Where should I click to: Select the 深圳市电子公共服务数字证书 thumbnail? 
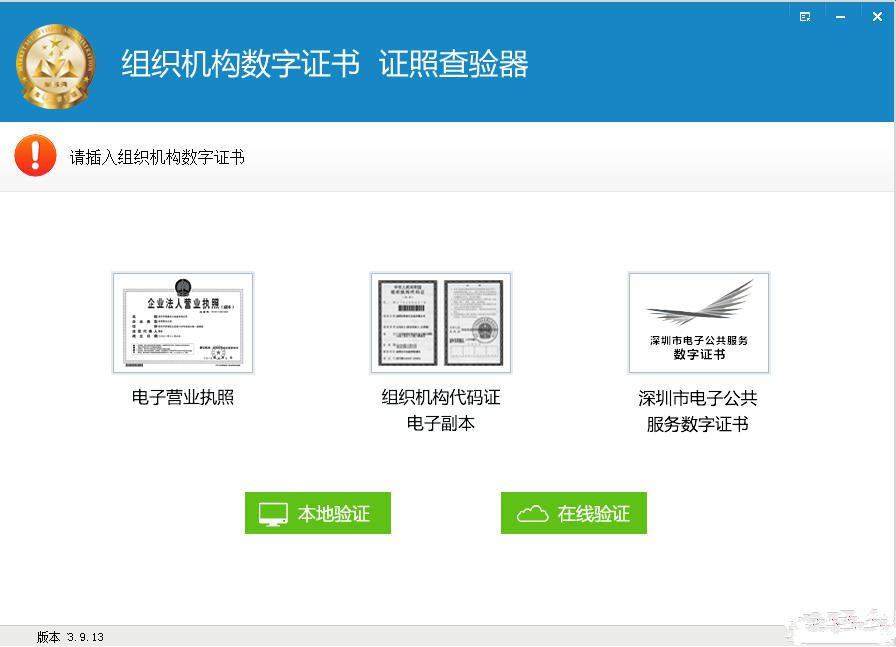pos(698,322)
